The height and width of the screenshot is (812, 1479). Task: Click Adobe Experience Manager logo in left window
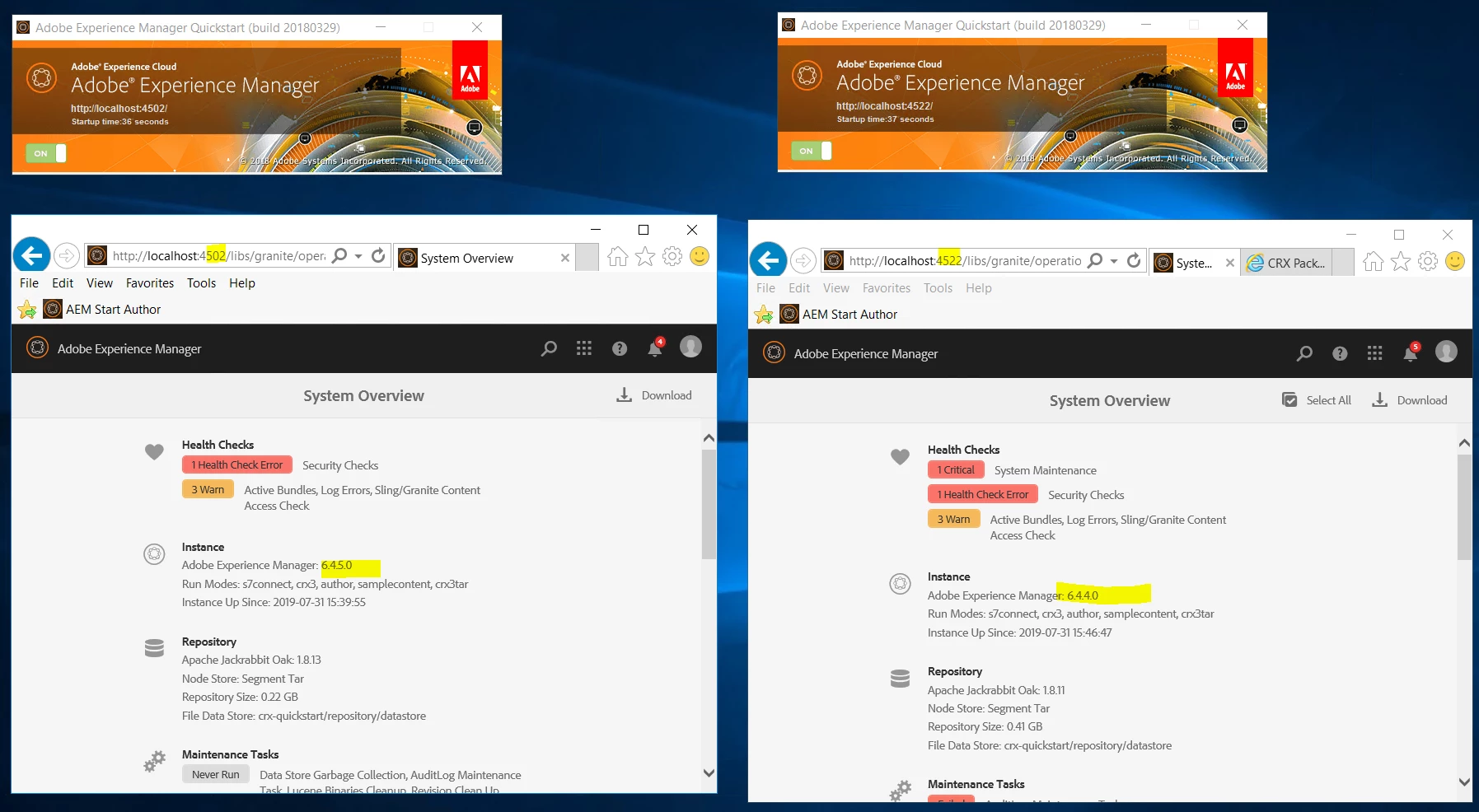pyautogui.click(x=38, y=348)
